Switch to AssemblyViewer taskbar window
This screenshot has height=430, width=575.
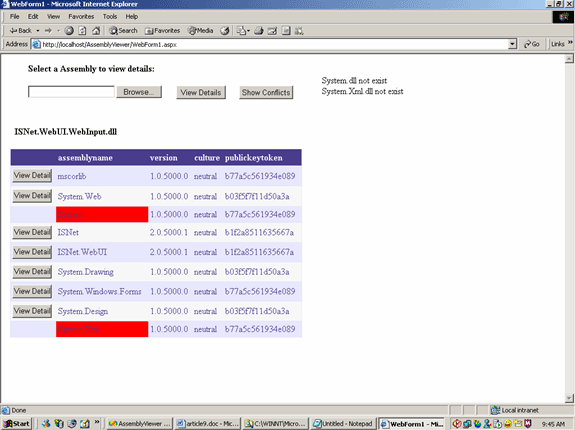tap(140, 424)
